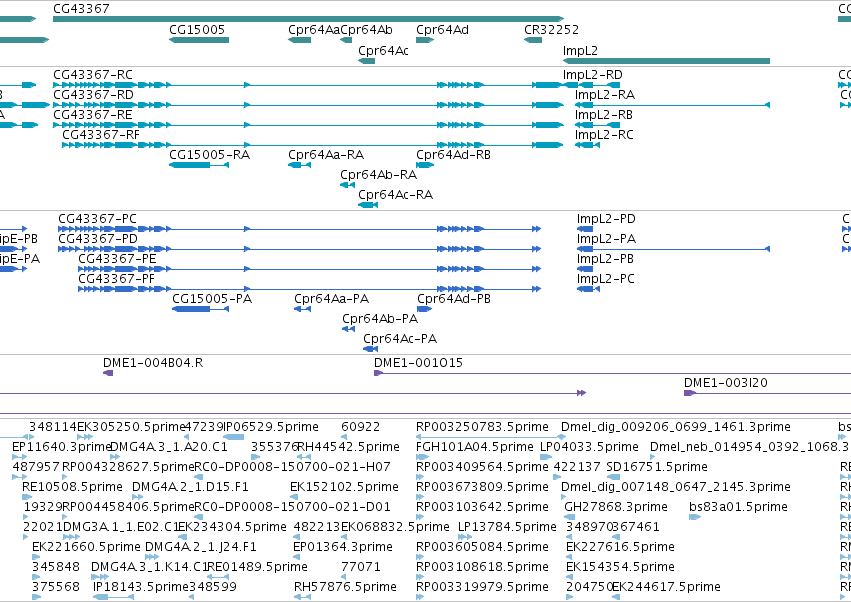
Task: Open EST RH57876.5prime
Action: point(302,597)
